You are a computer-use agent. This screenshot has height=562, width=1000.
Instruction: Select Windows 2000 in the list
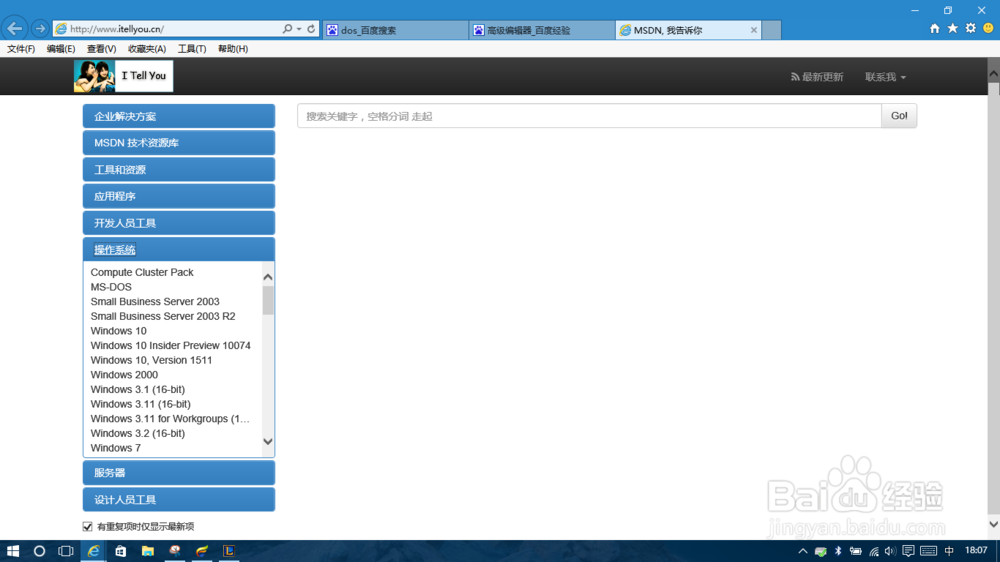click(124, 375)
